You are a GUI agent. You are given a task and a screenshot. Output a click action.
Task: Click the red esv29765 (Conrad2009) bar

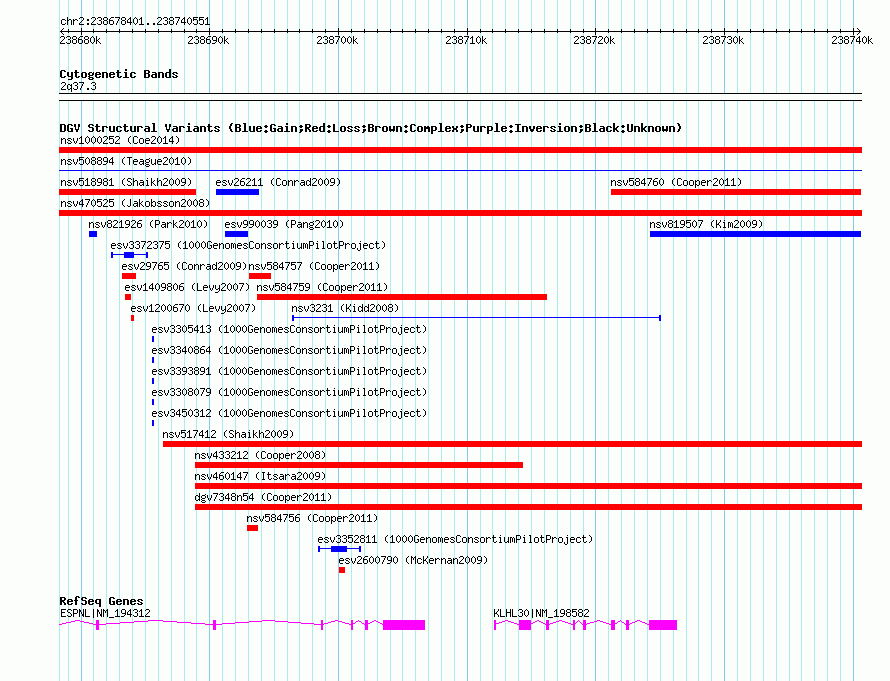coord(129,276)
